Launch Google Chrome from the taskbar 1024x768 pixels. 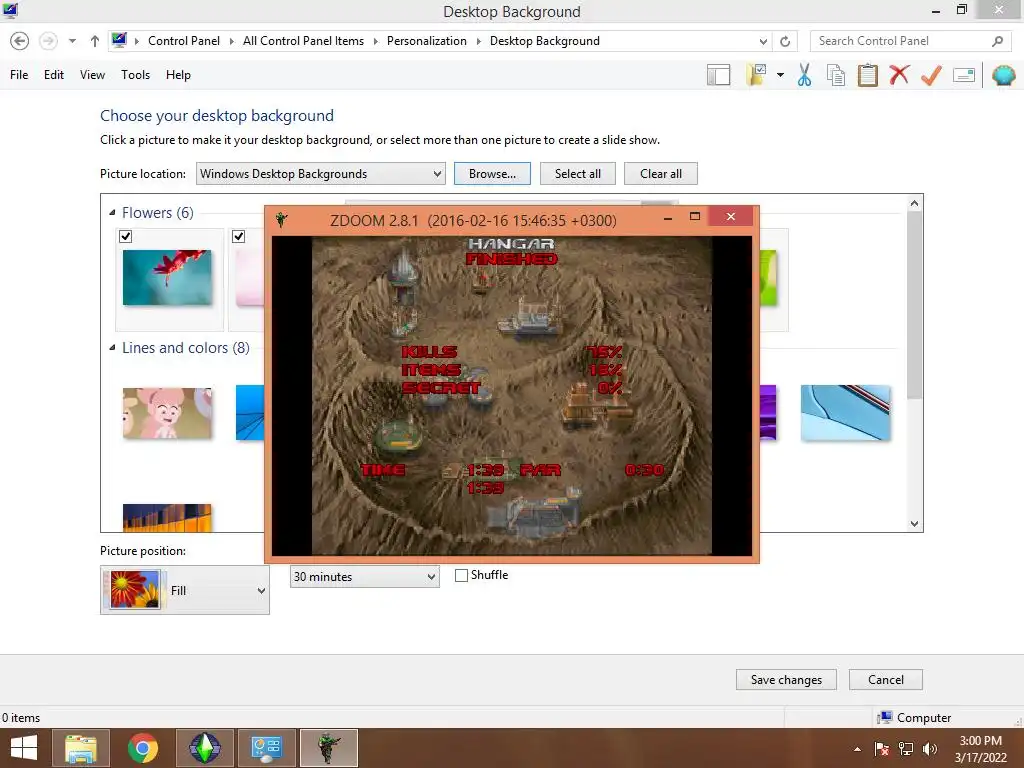[x=143, y=748]
